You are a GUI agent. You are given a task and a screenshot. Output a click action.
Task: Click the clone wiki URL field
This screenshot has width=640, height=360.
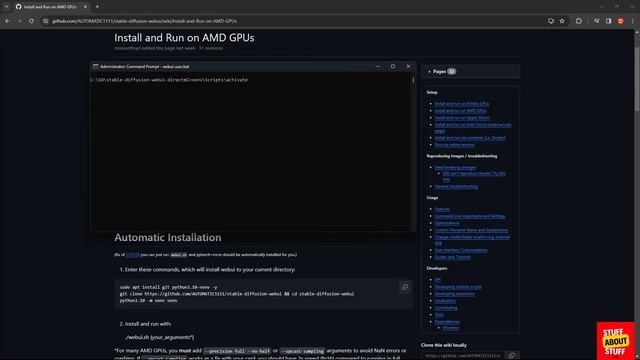(463, 355)
